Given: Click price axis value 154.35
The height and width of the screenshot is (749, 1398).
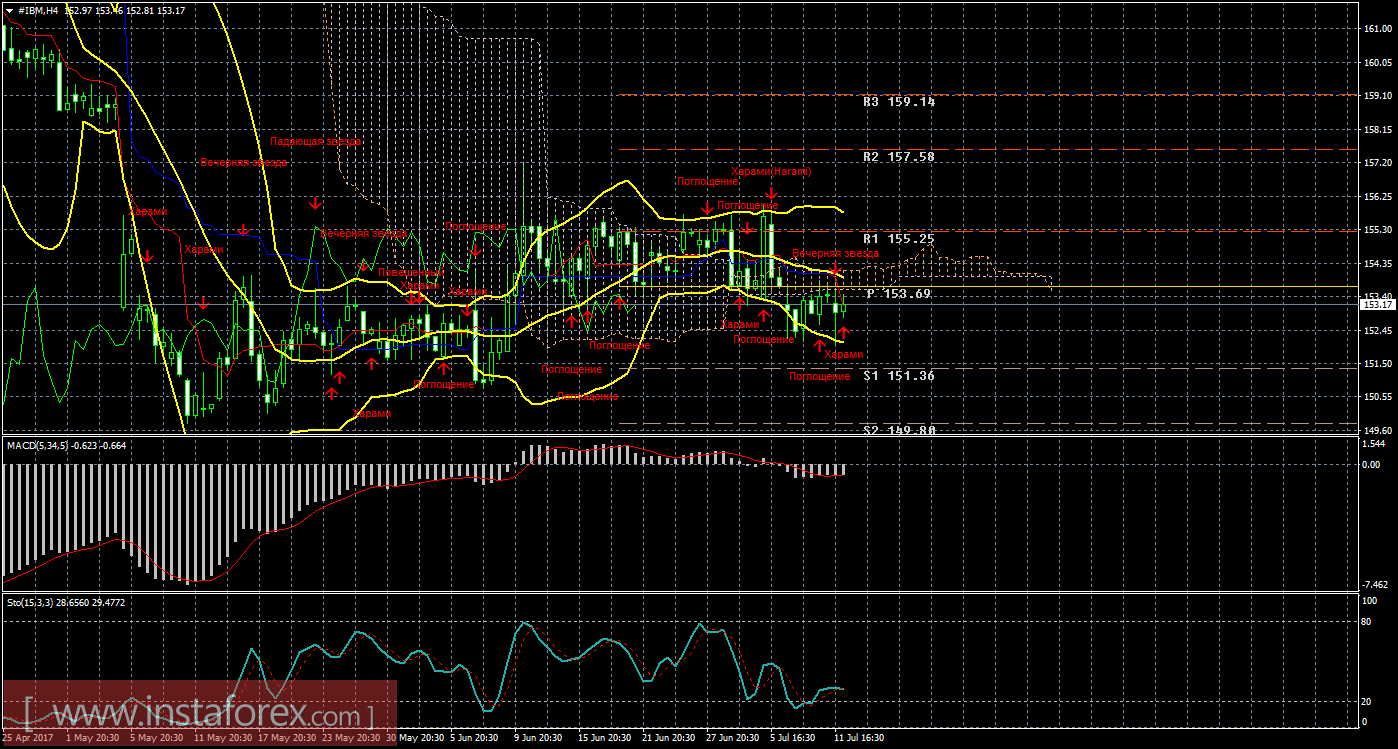Looking at the screenshot, I should (1378, 264).
